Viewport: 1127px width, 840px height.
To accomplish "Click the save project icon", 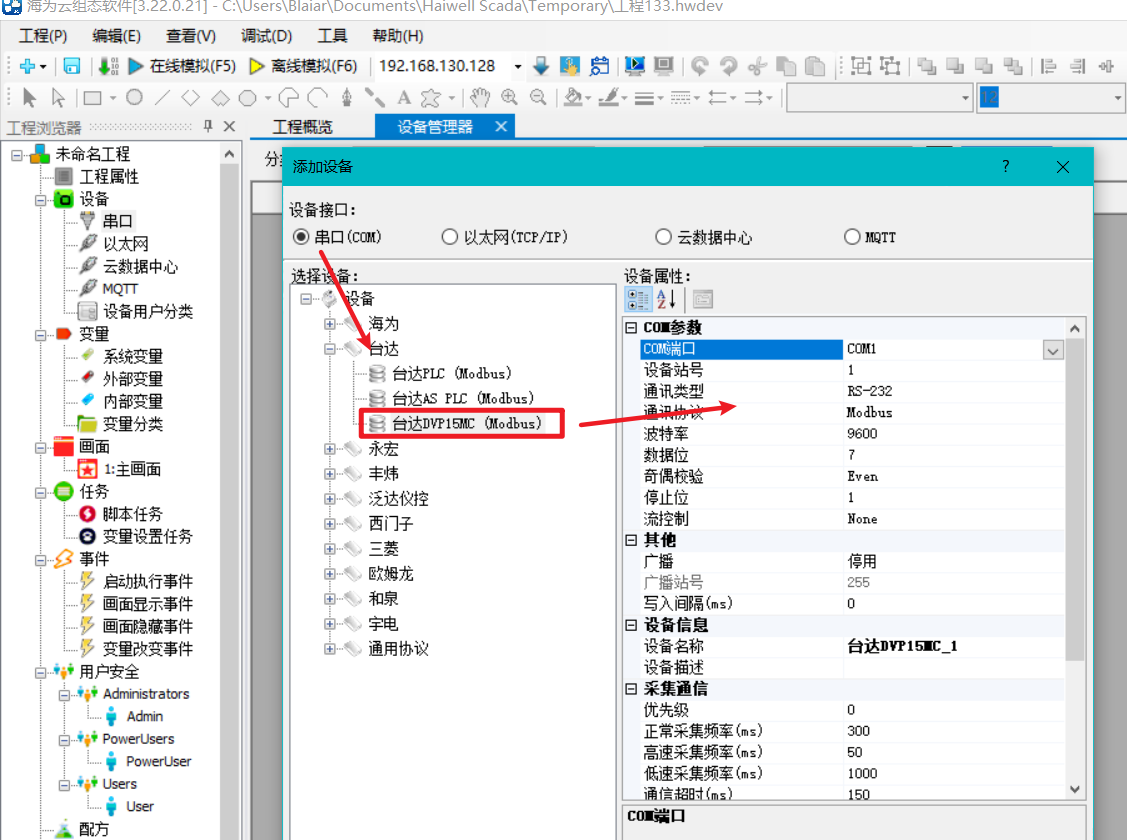I will coord(72,66).
